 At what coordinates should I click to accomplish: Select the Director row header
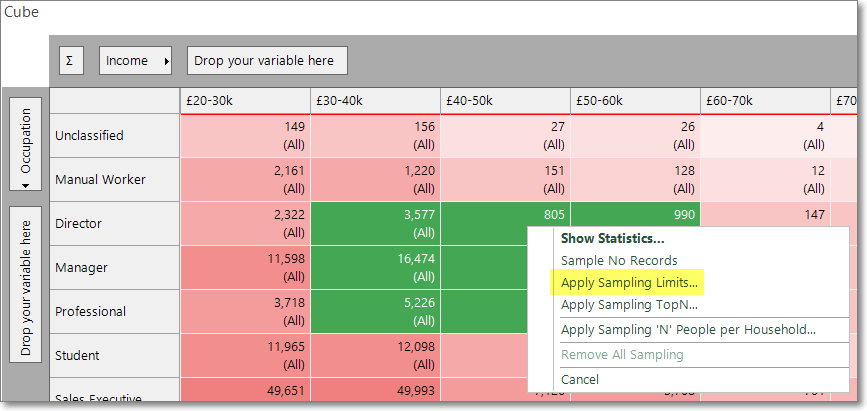click(x=114, y=223)
